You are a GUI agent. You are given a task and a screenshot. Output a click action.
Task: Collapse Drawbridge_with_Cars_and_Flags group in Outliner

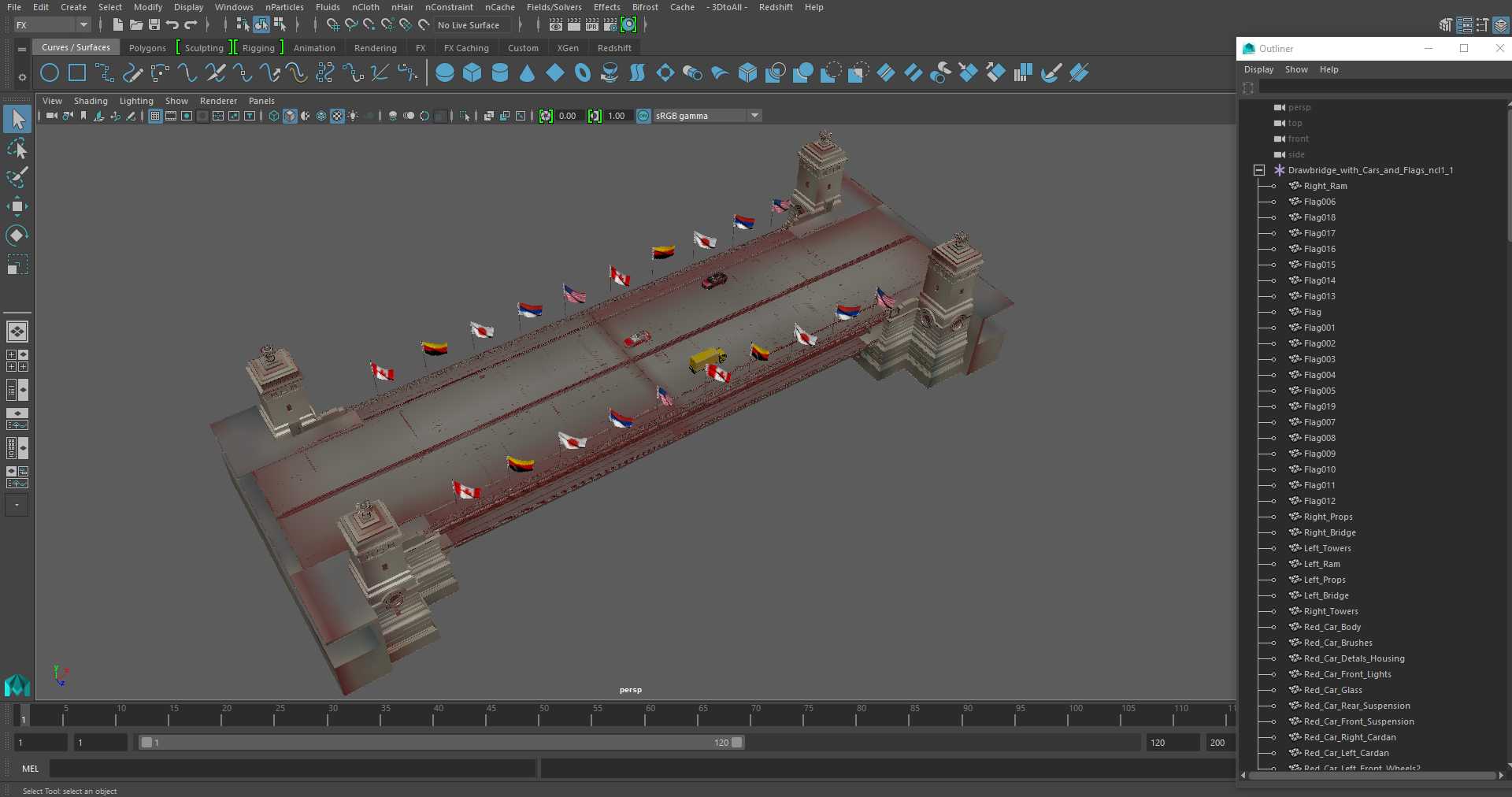pos(1259,170)
